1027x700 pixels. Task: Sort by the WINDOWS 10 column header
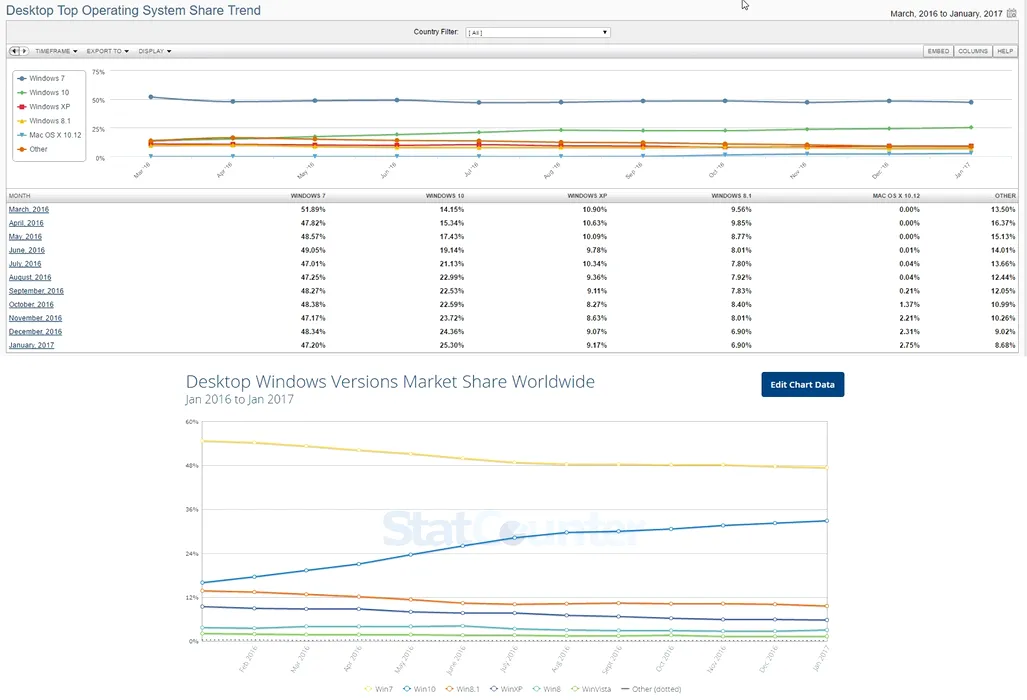445,196
